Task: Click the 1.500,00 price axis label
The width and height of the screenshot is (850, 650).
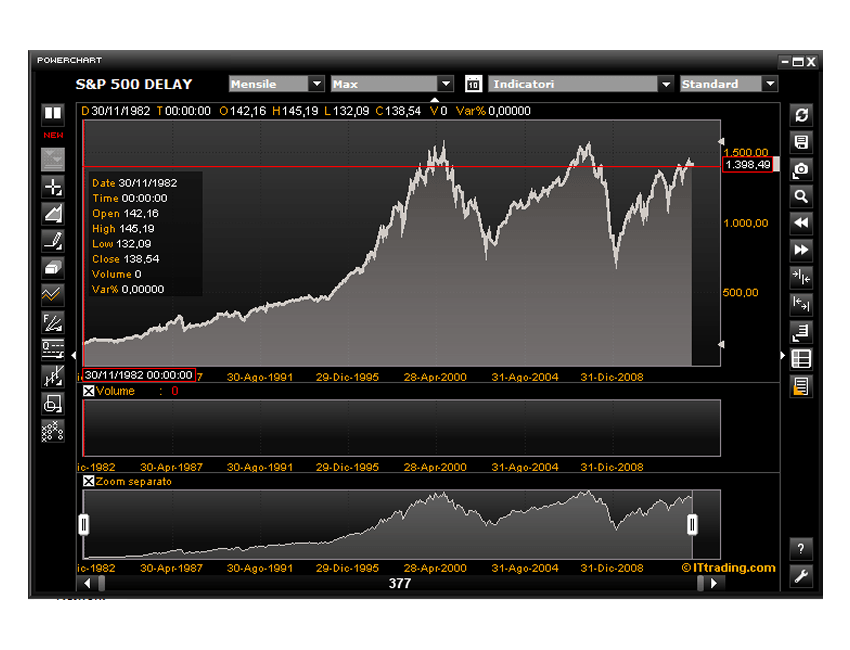Action: point(746,152)
